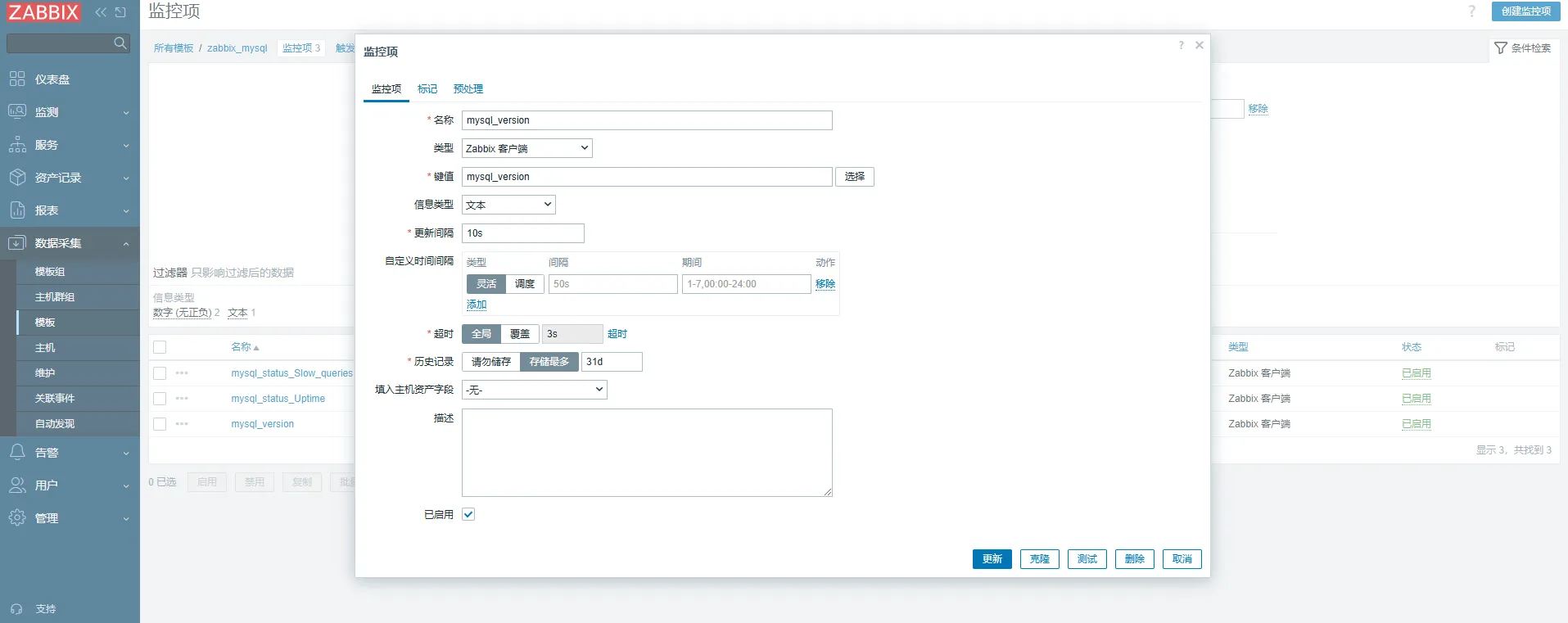Switch to the 预处理 tab
Image resolution: width=1568 pixels, height=623 pixels.
468,89
